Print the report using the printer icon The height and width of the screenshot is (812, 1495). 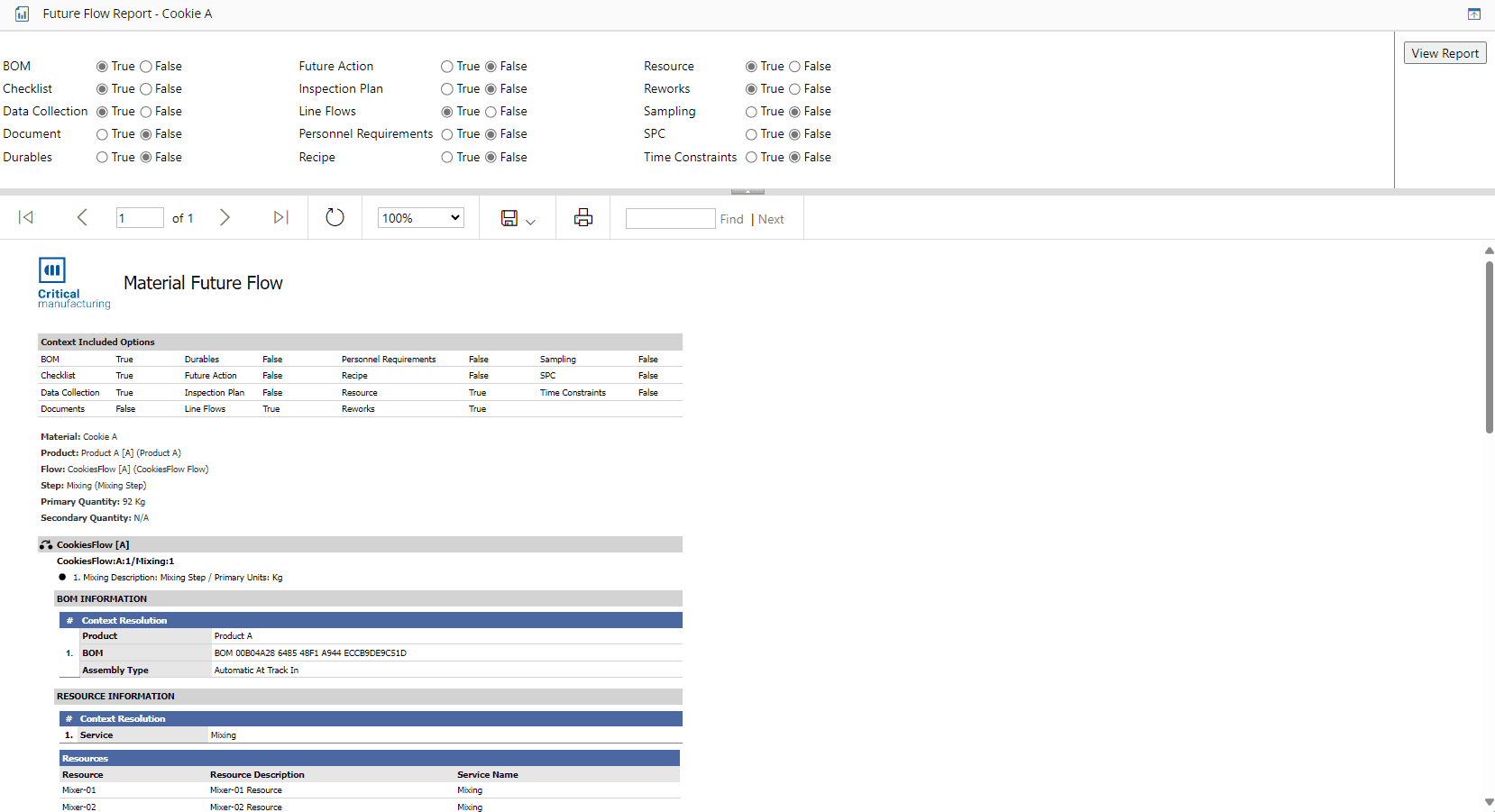[x=583, y=217]
